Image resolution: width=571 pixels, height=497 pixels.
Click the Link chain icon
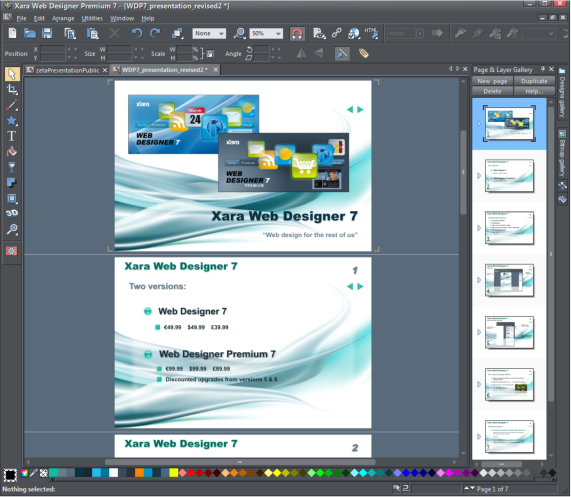[337, 33]
